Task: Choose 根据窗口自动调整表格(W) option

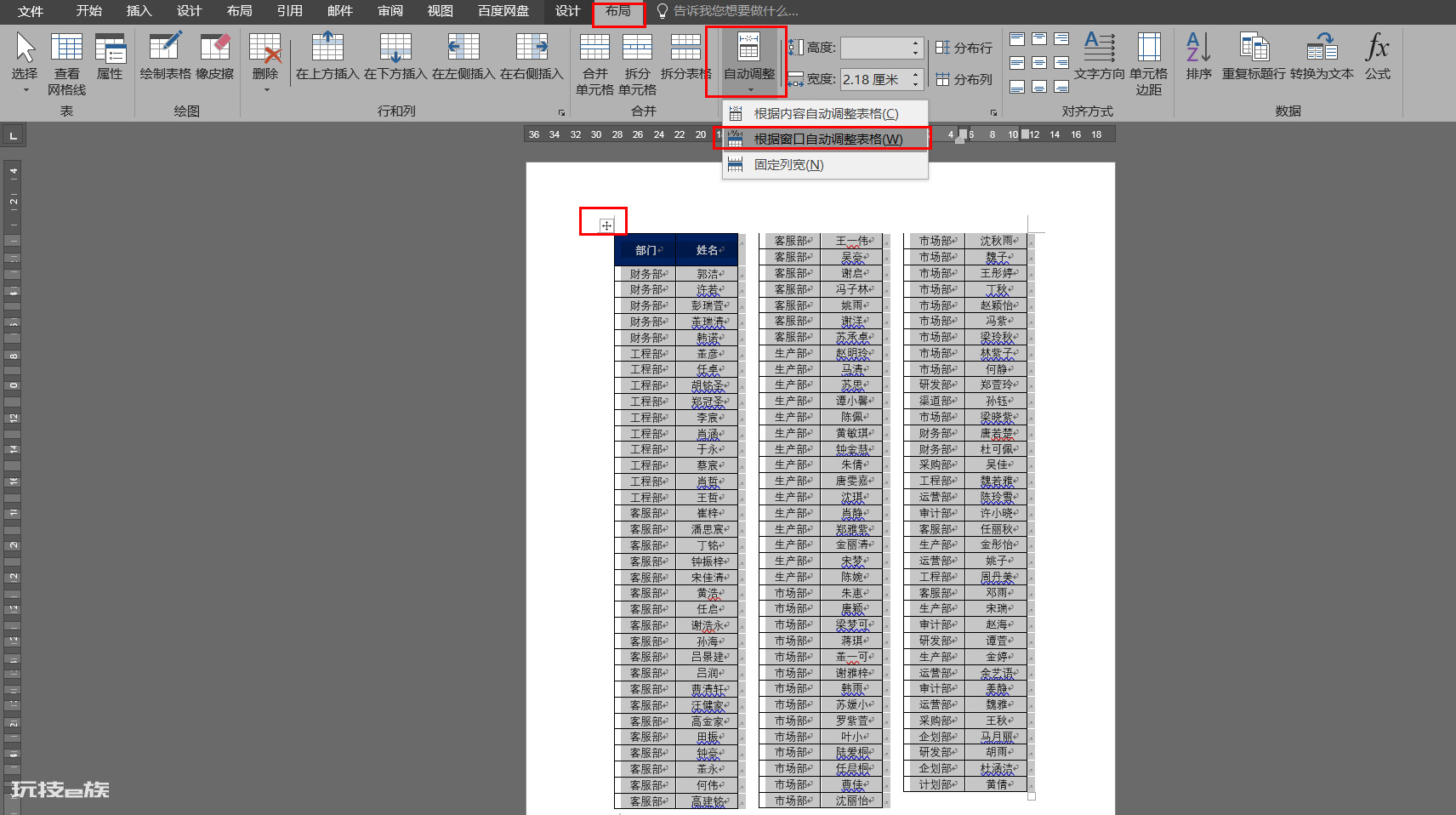Action: 825,139
